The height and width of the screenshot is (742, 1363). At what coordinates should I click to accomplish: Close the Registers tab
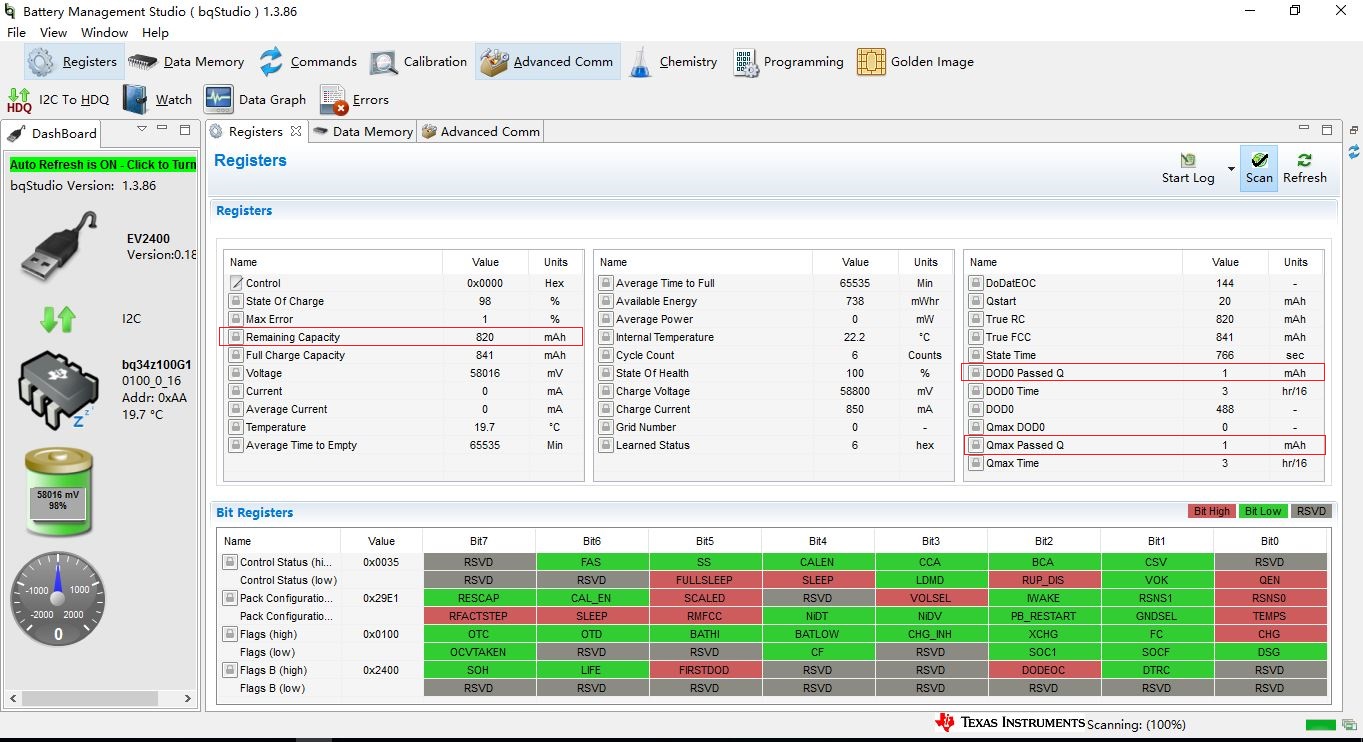click(x=296, y=131)
